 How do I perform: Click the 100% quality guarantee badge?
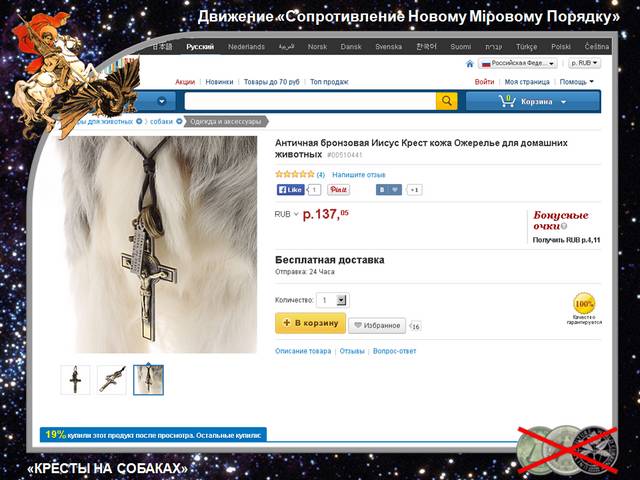click(x=584, y=304)
